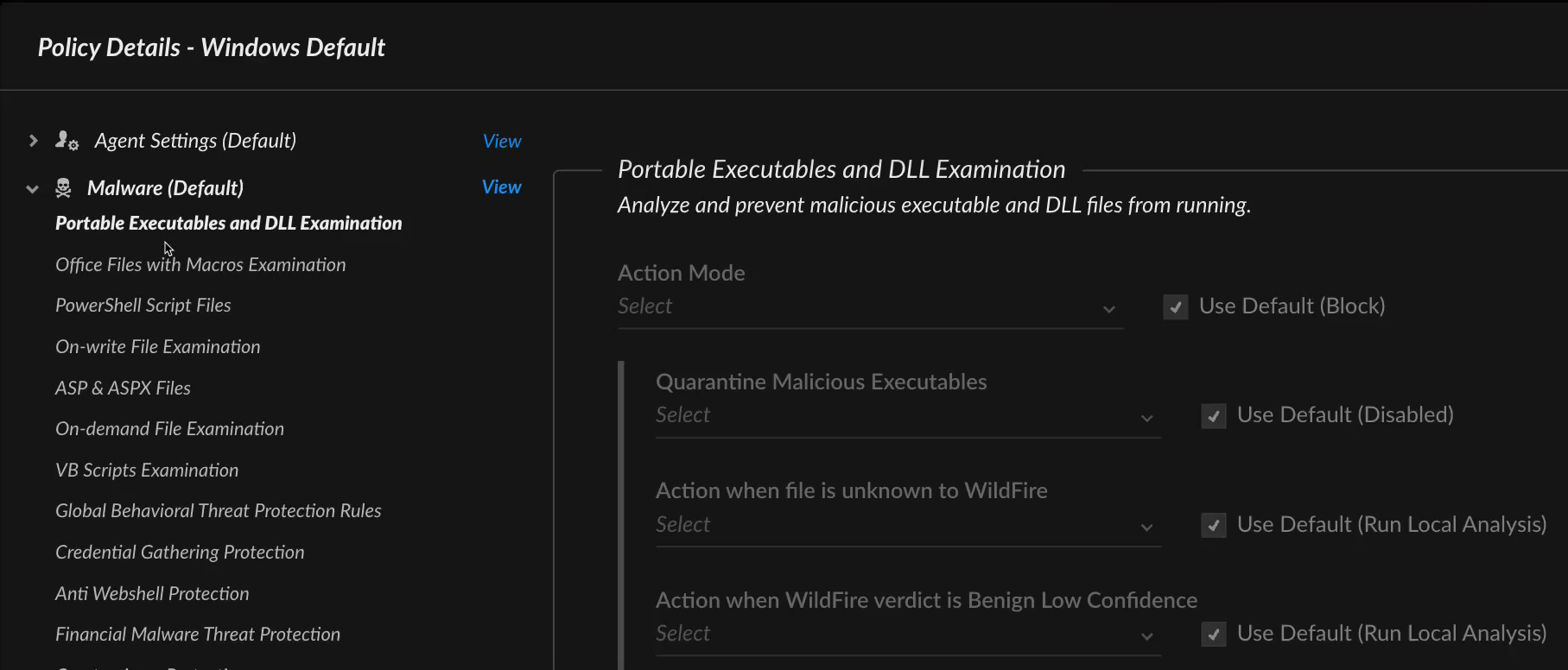
Task: Click the Agent Settings user-gear icon
Action: 67,141
